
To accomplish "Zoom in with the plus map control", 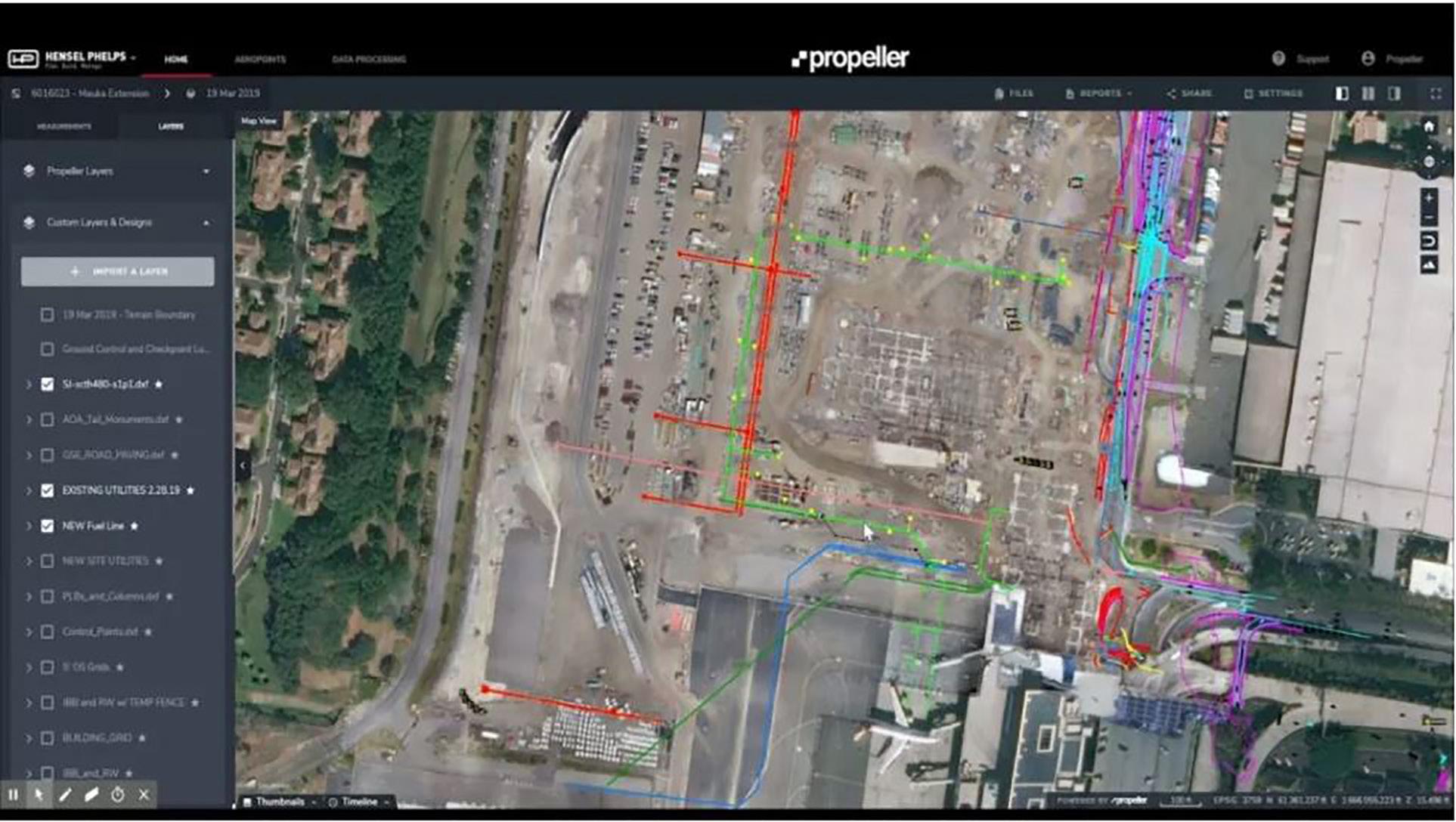I will point(1428,198).
